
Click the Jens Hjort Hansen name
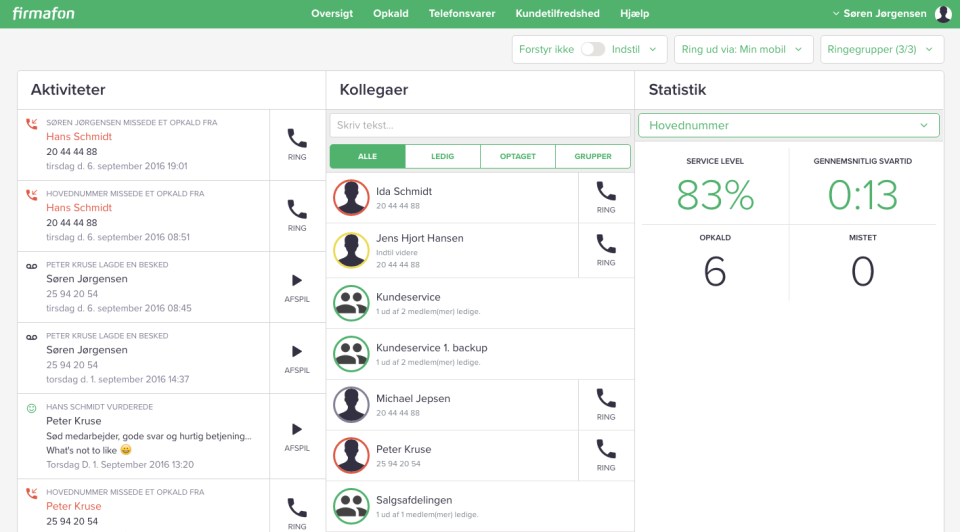pos(419,238)
